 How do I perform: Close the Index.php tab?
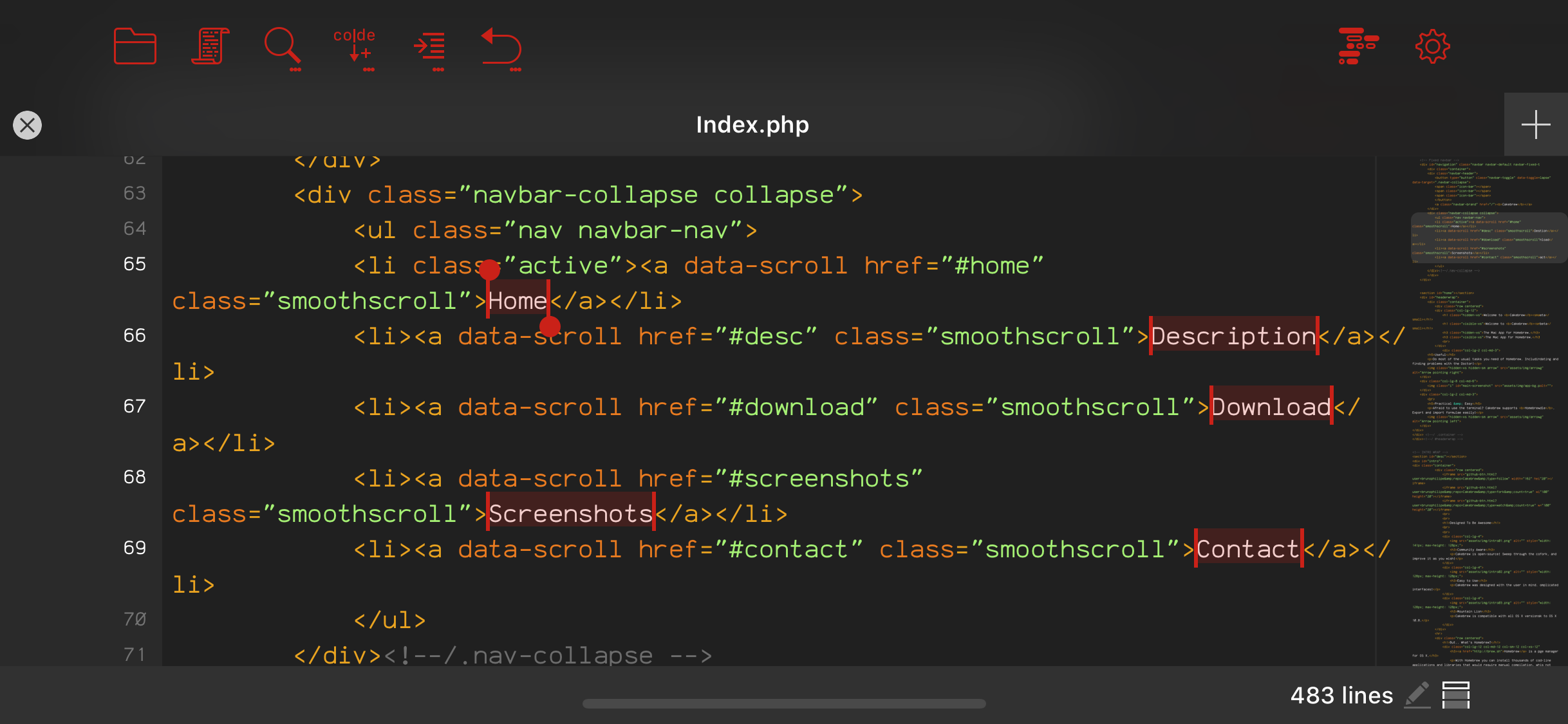(27, 125)
